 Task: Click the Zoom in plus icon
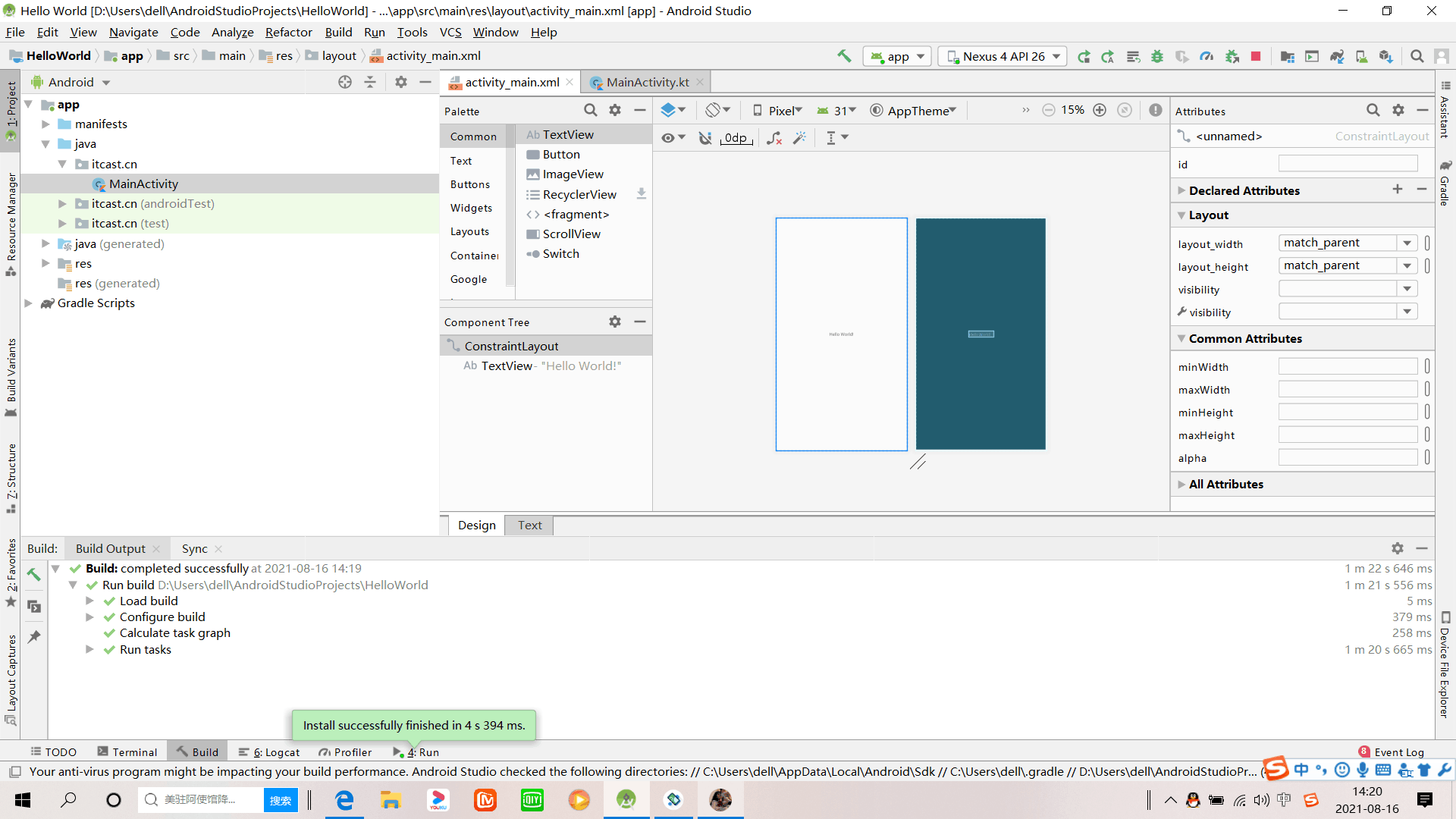click(x=1100, y=111)
